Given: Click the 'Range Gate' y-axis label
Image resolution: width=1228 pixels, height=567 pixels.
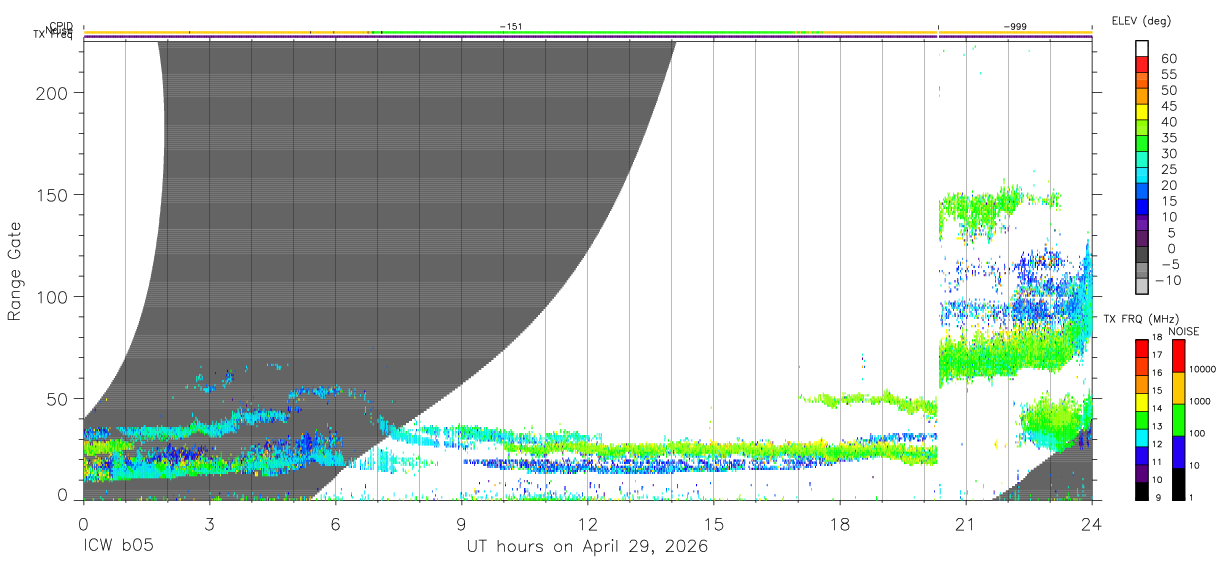Looking at the screenshot, I should pyautogui.click(x=15, y=271).
